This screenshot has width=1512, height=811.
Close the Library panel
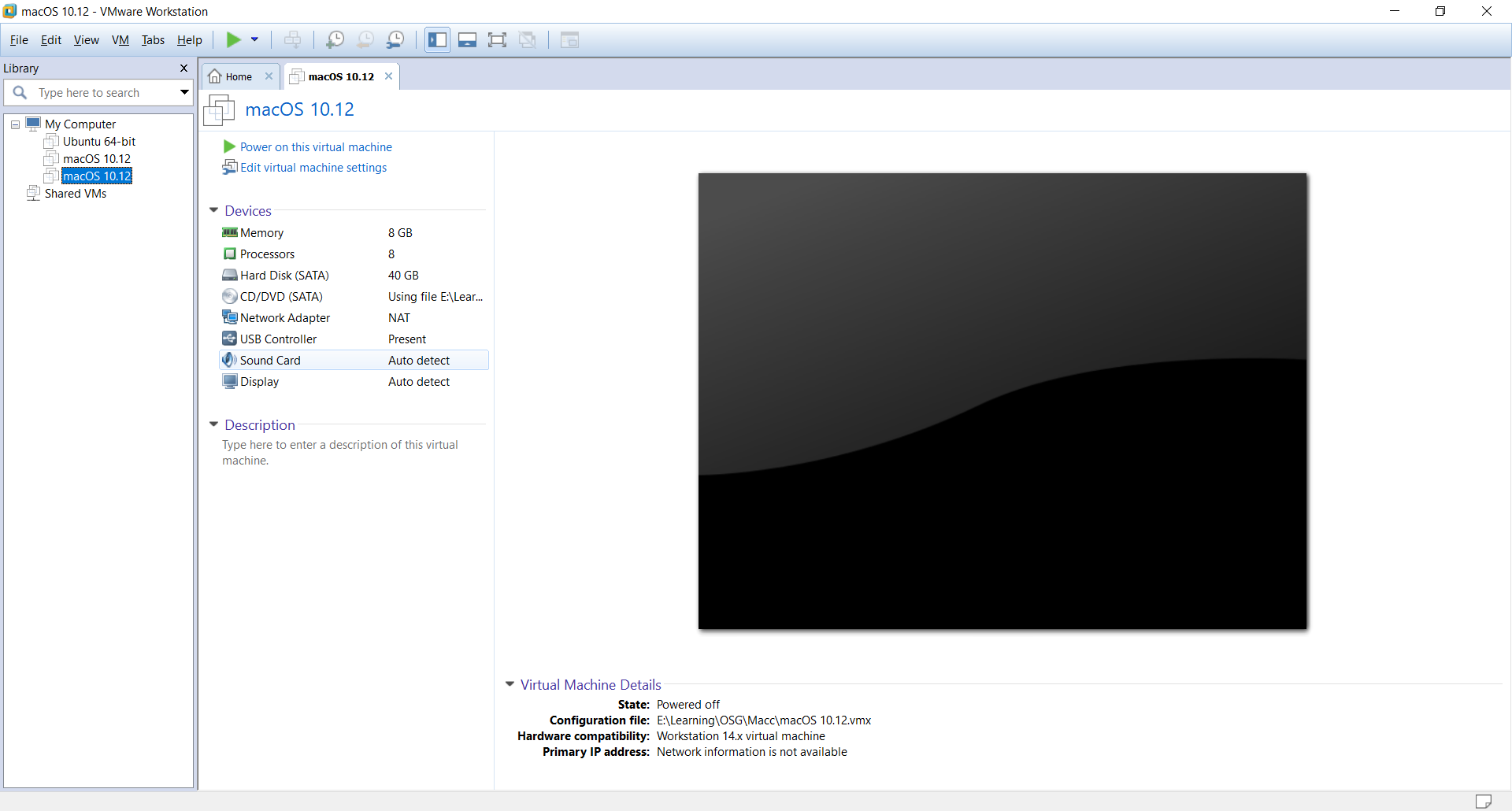point(184,69)
